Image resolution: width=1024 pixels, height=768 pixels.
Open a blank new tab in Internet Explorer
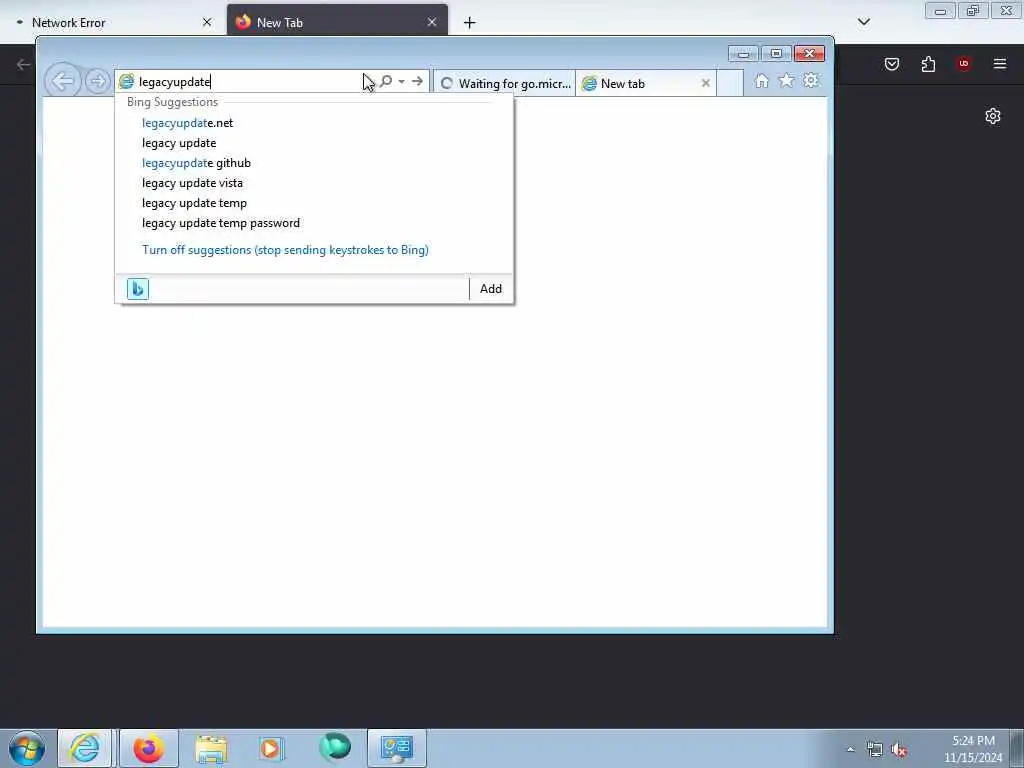coord(730,84)
